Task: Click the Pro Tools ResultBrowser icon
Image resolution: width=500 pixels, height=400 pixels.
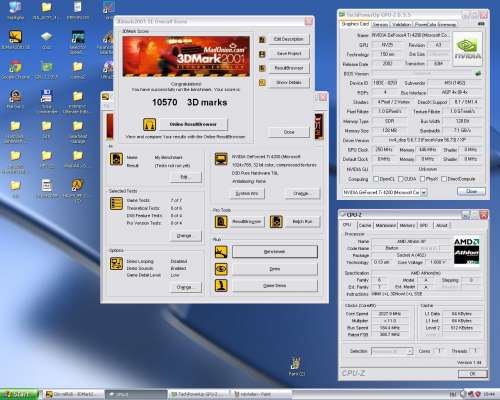Action: pos(221,222)
